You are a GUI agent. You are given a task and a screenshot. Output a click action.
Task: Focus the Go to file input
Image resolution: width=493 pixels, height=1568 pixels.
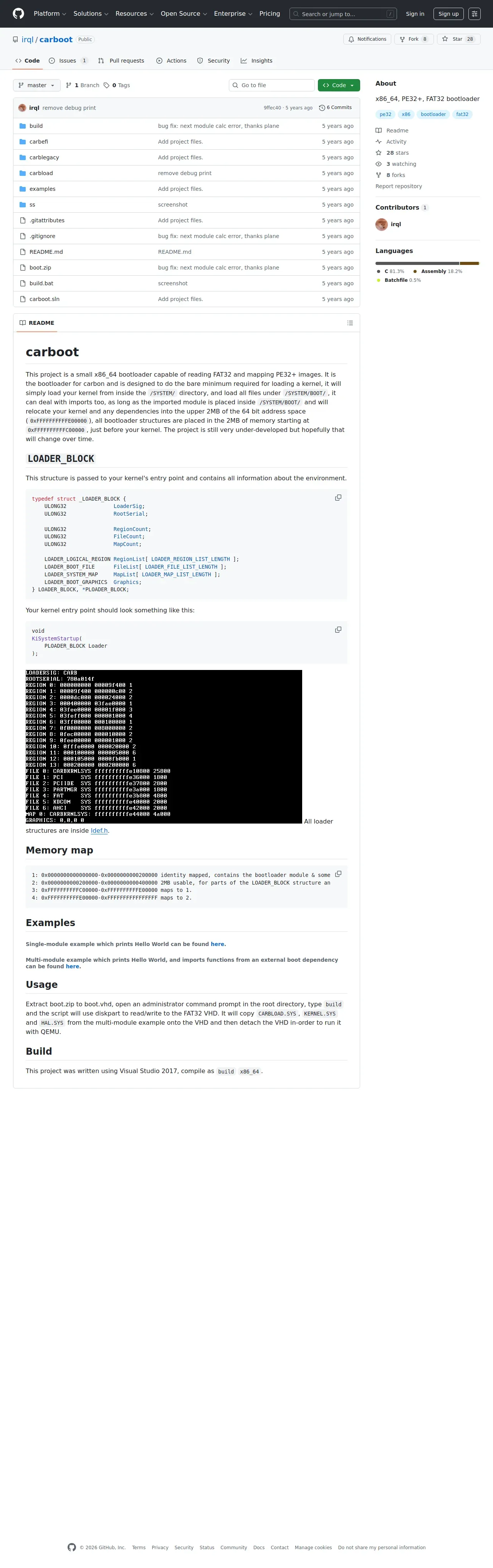(271, 85)
